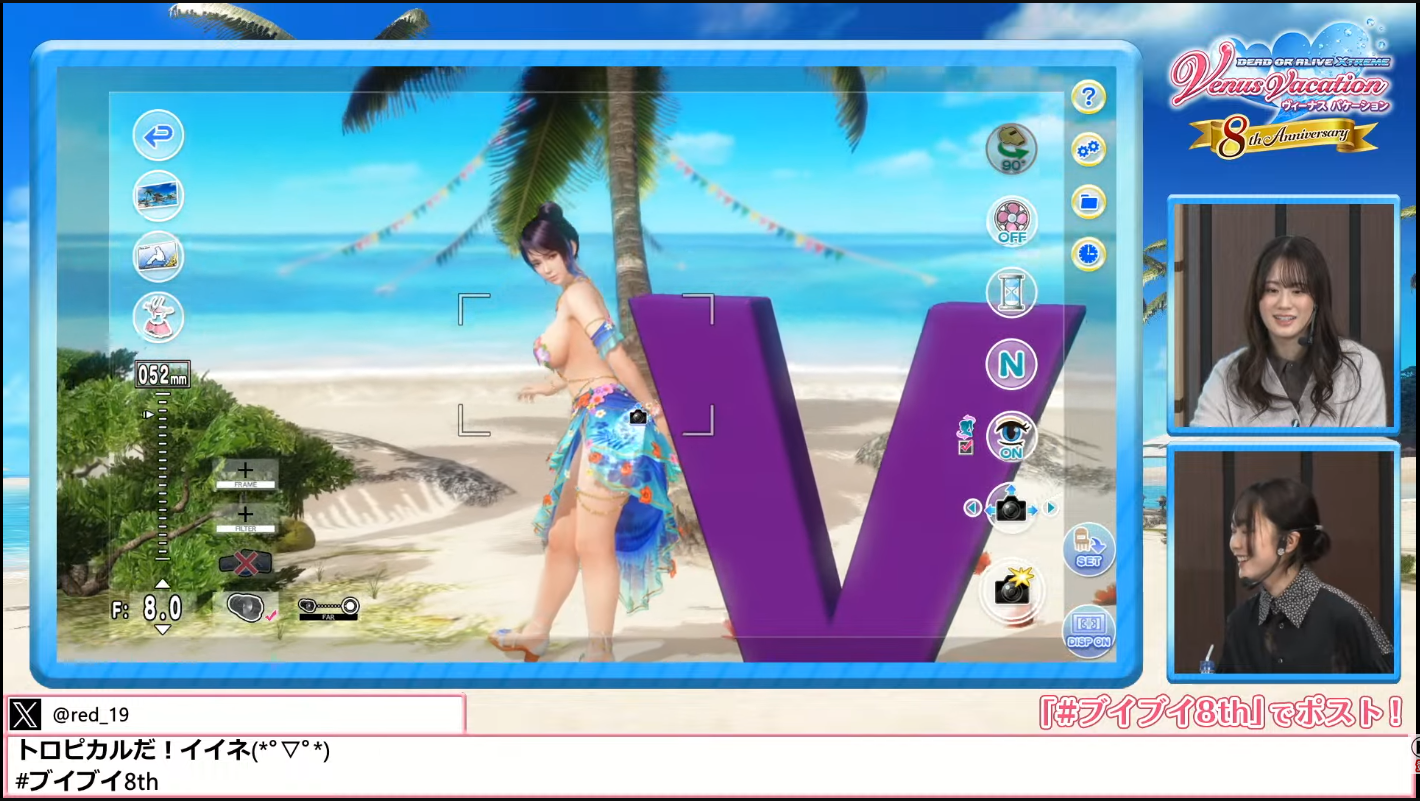Open the blue folder icon
1420x801 pixels.
click(1088, 202)
